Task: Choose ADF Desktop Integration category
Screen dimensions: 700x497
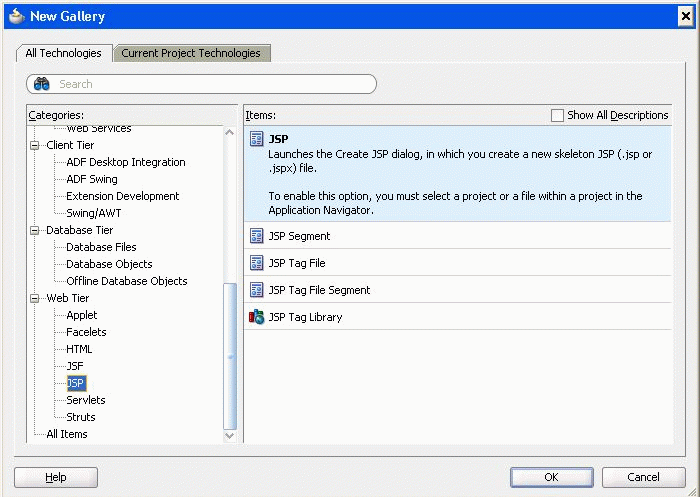Action: pyautogui.click(x=125, y=162)
